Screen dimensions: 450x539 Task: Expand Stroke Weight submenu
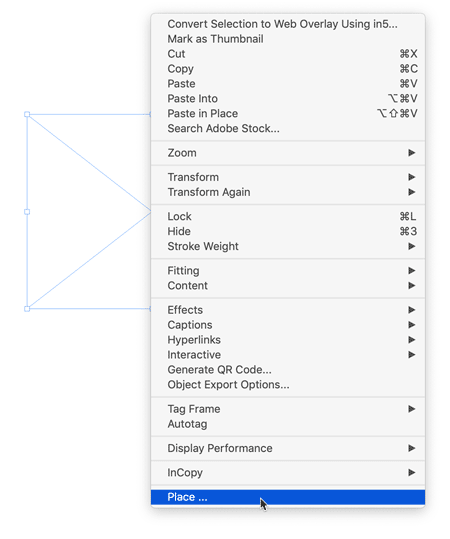(288, 246)
